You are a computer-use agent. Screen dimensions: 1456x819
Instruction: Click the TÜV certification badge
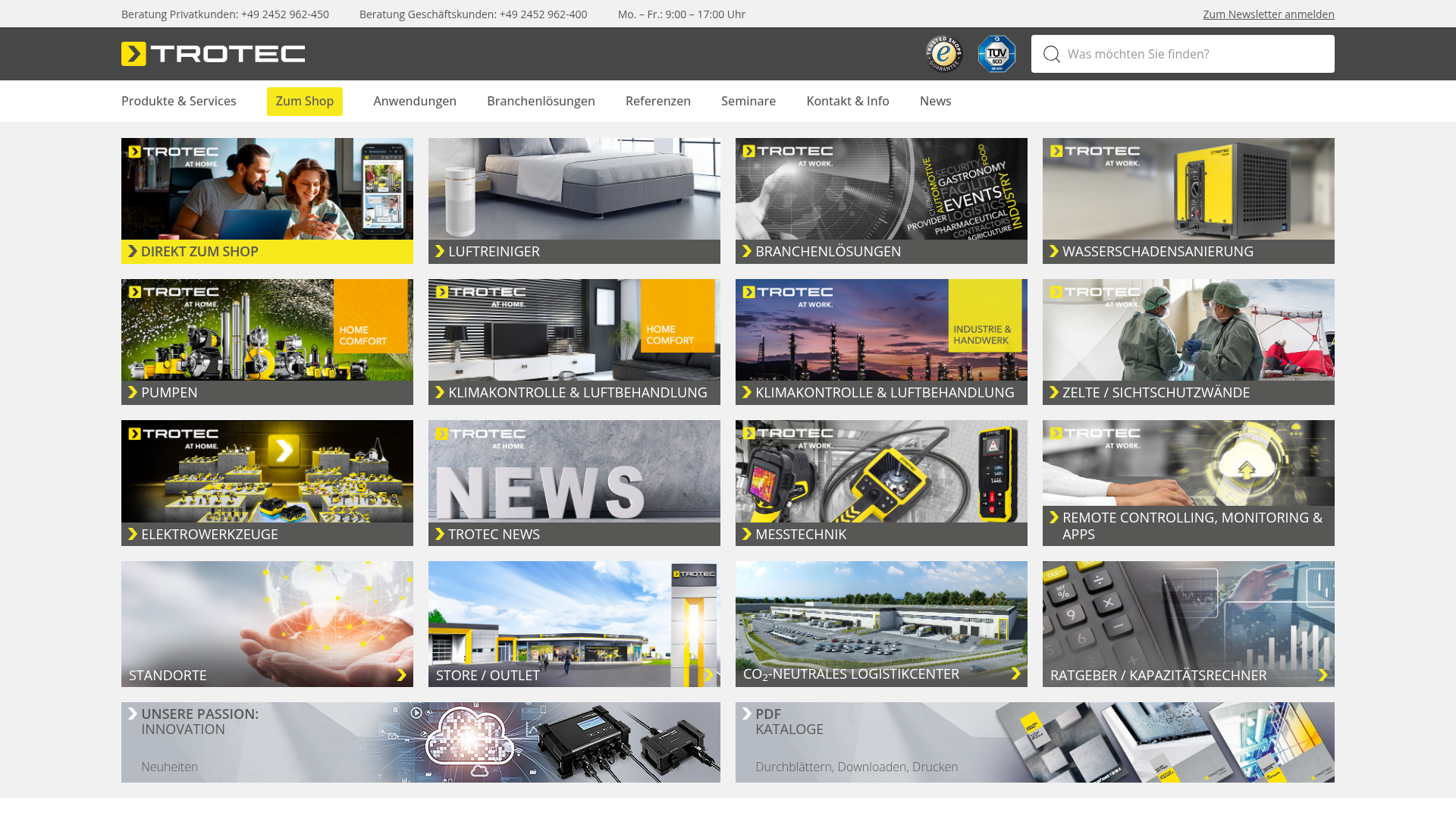click(996, 54)
